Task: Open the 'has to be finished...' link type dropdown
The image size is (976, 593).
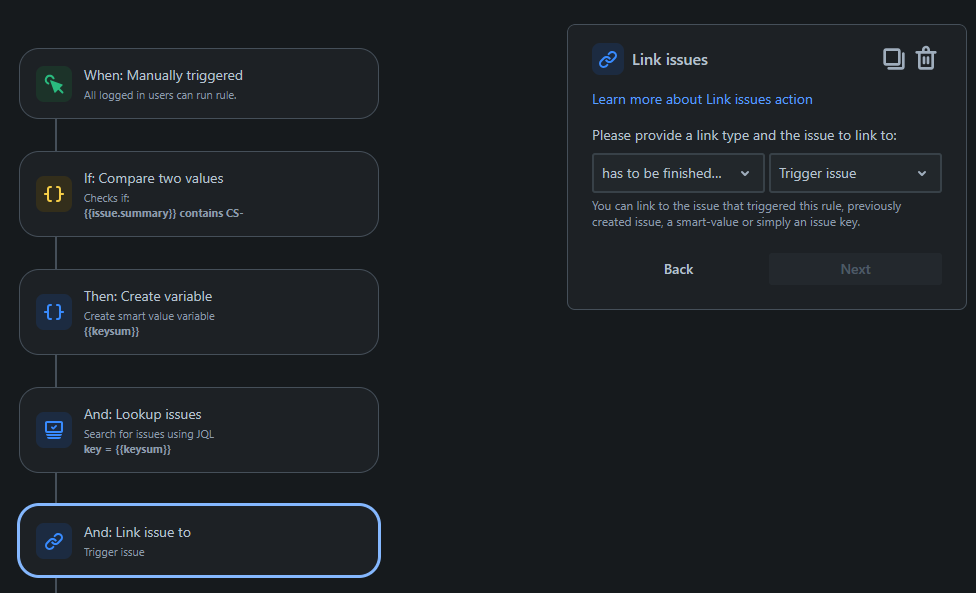Action: pyautogui.click(x=678, y=172)
